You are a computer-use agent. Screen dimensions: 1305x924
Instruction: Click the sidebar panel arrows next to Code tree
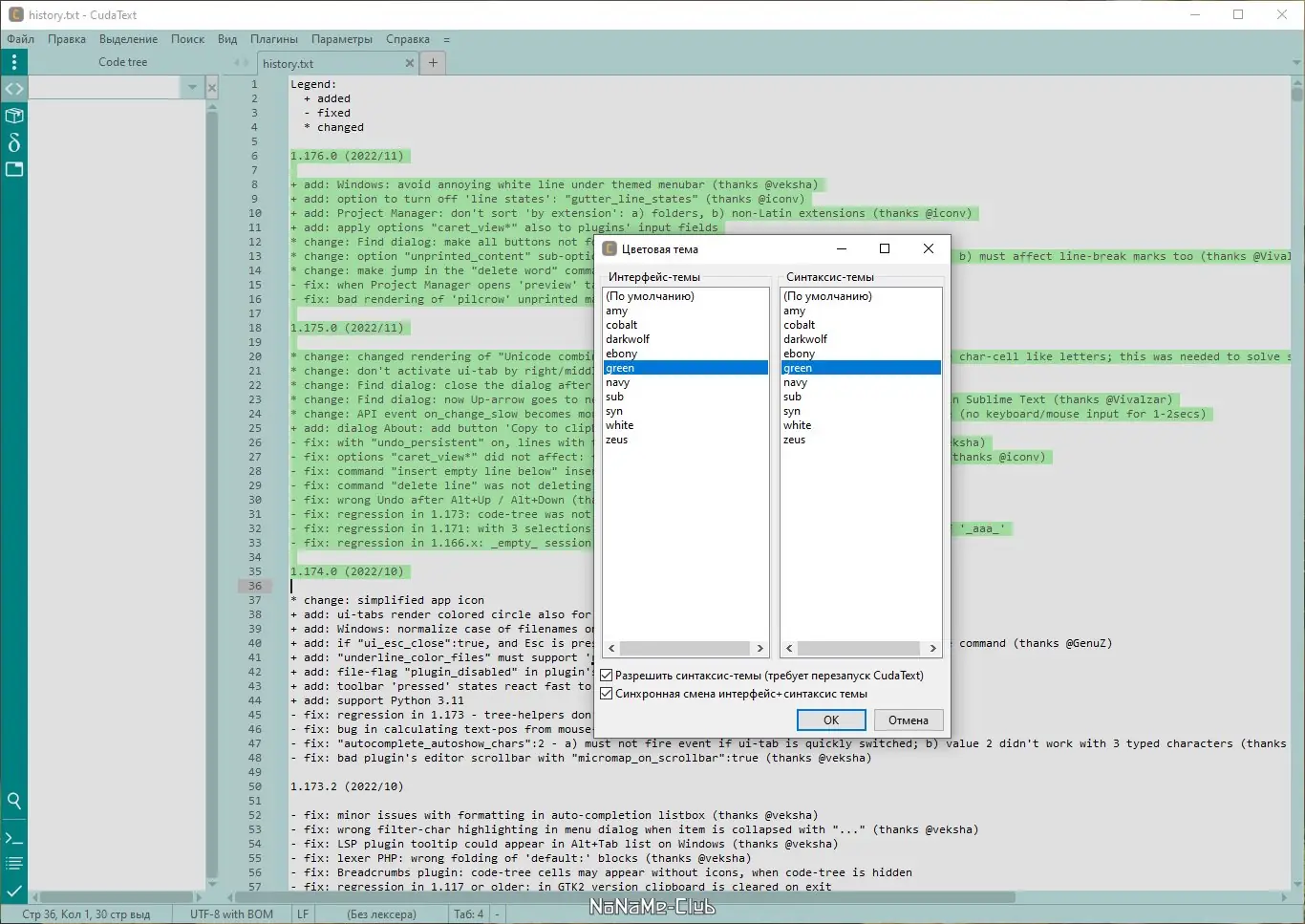click(x=241, y=63)
